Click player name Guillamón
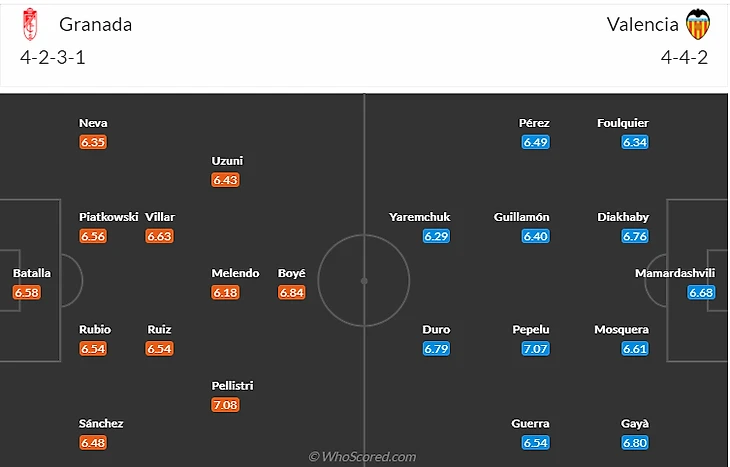 [521, 217]
